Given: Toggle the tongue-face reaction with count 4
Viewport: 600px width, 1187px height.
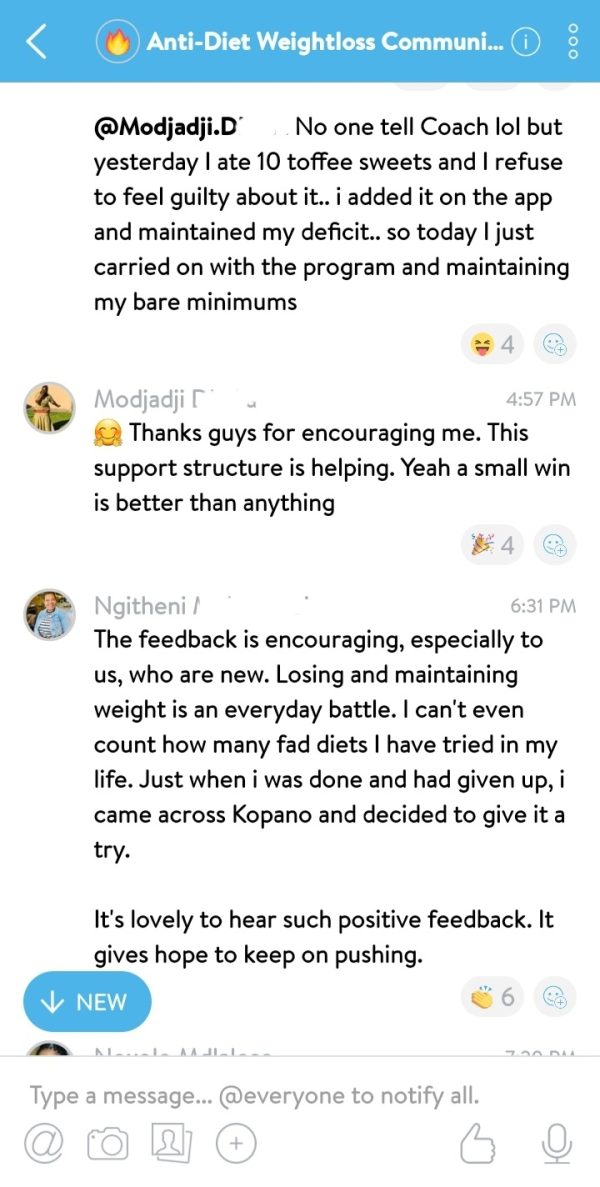Looking at the screenshot, I should [x=492, y=345].
